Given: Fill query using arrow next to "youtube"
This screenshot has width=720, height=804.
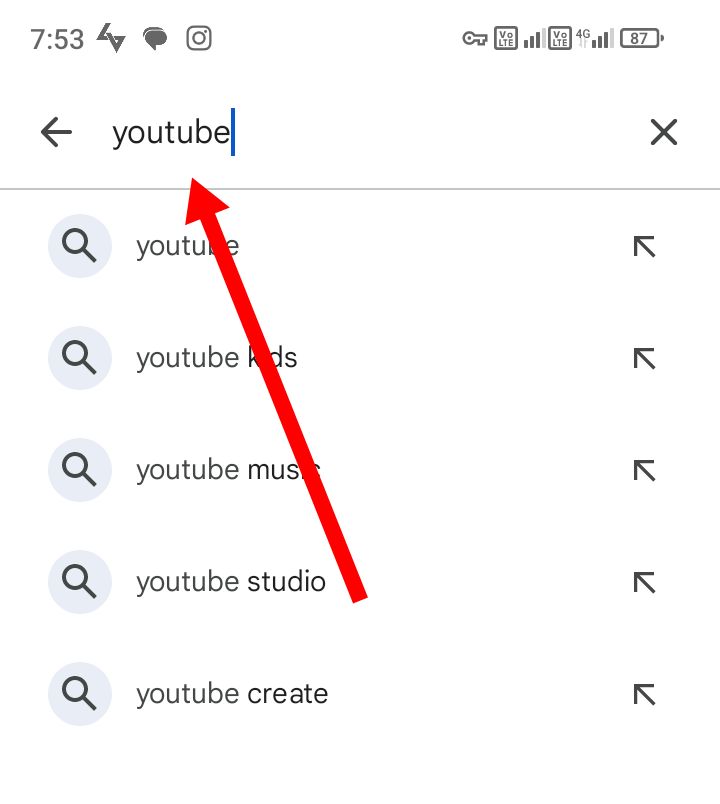Looking at the screenshot, I should click(x=644, y=245).
